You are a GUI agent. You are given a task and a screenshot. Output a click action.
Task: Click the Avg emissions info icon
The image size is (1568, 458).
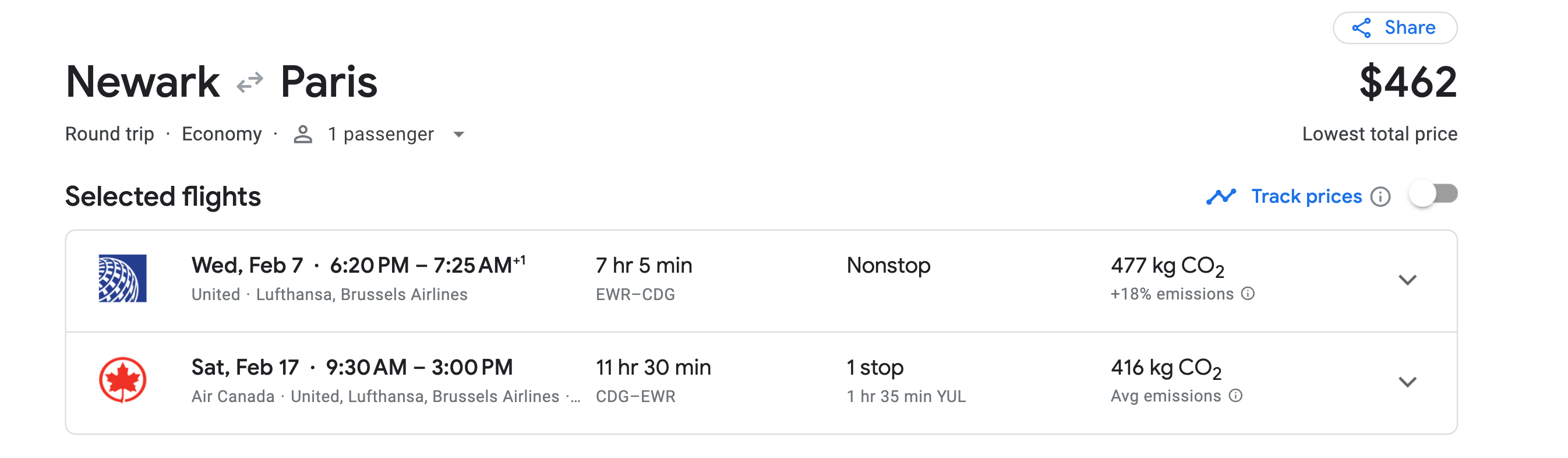pos(1235,396)
